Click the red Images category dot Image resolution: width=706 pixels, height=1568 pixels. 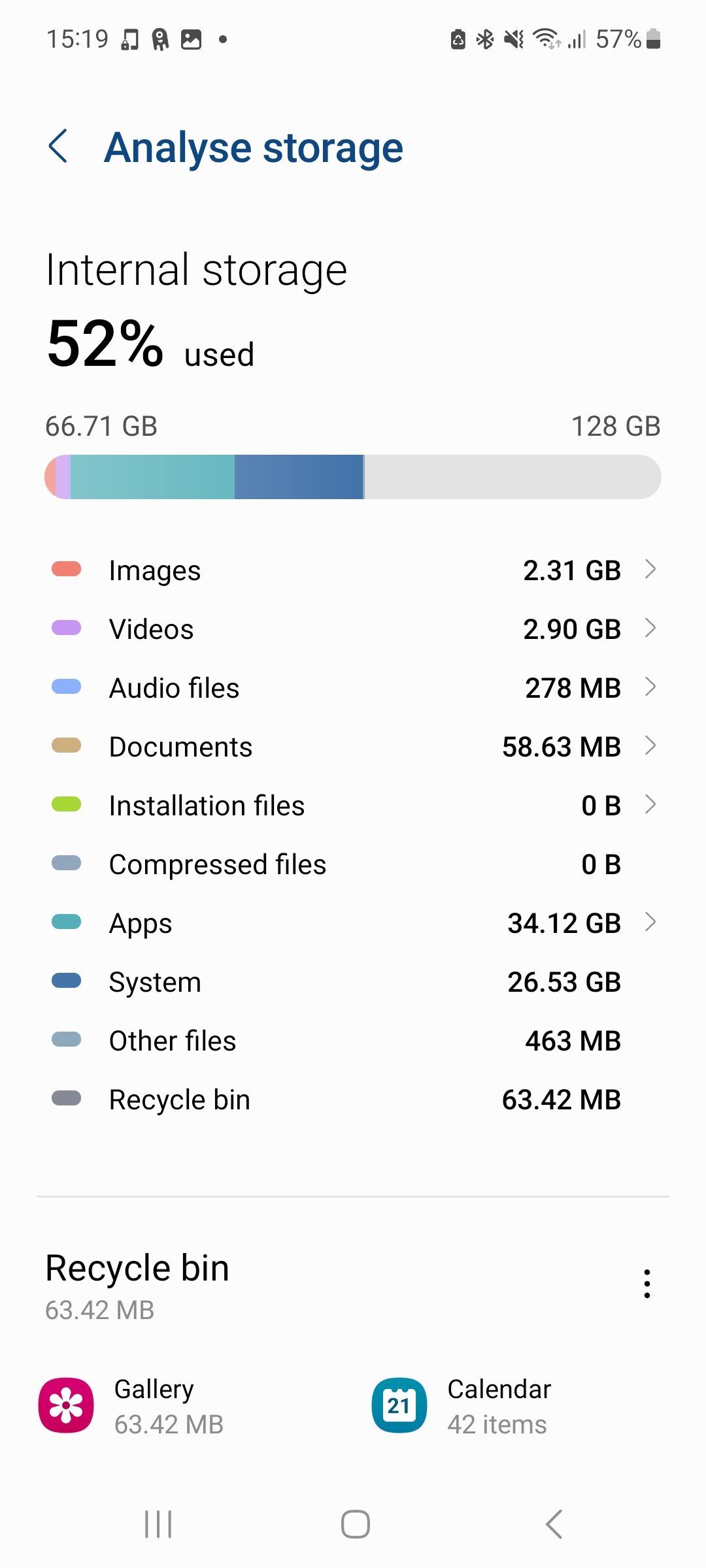(67, 568)
